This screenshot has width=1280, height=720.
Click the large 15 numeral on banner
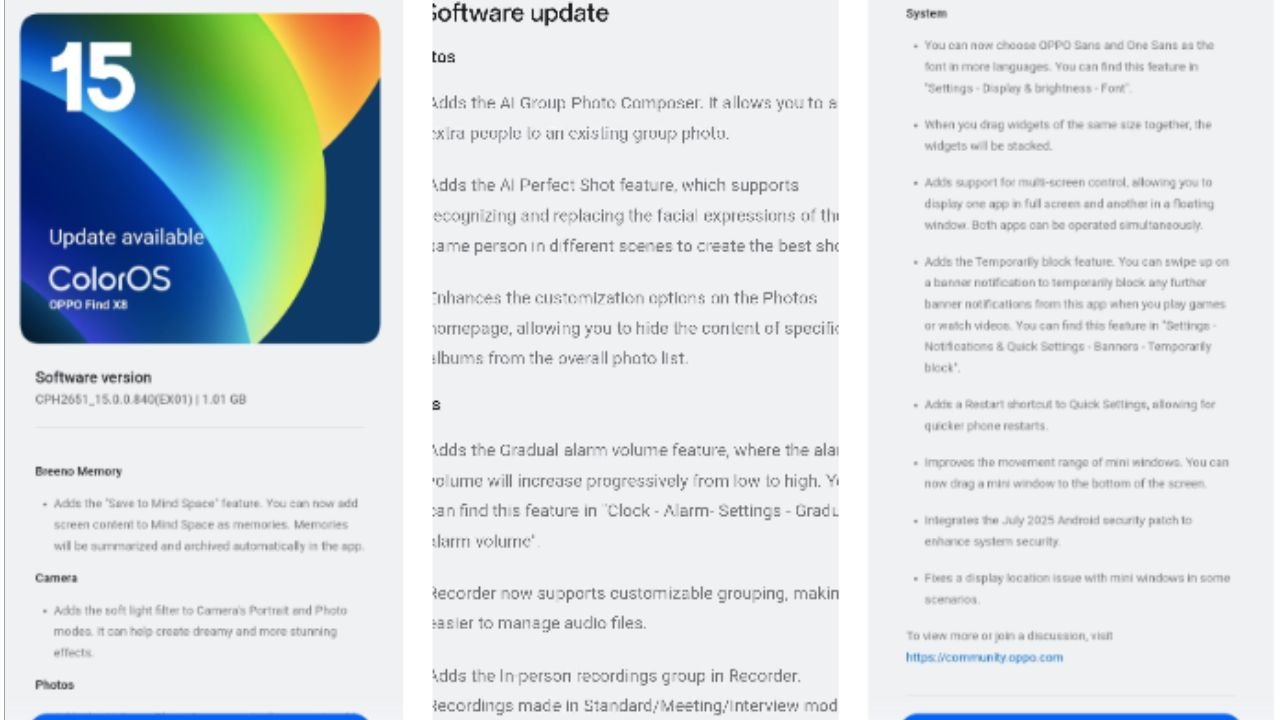[92, 76]
